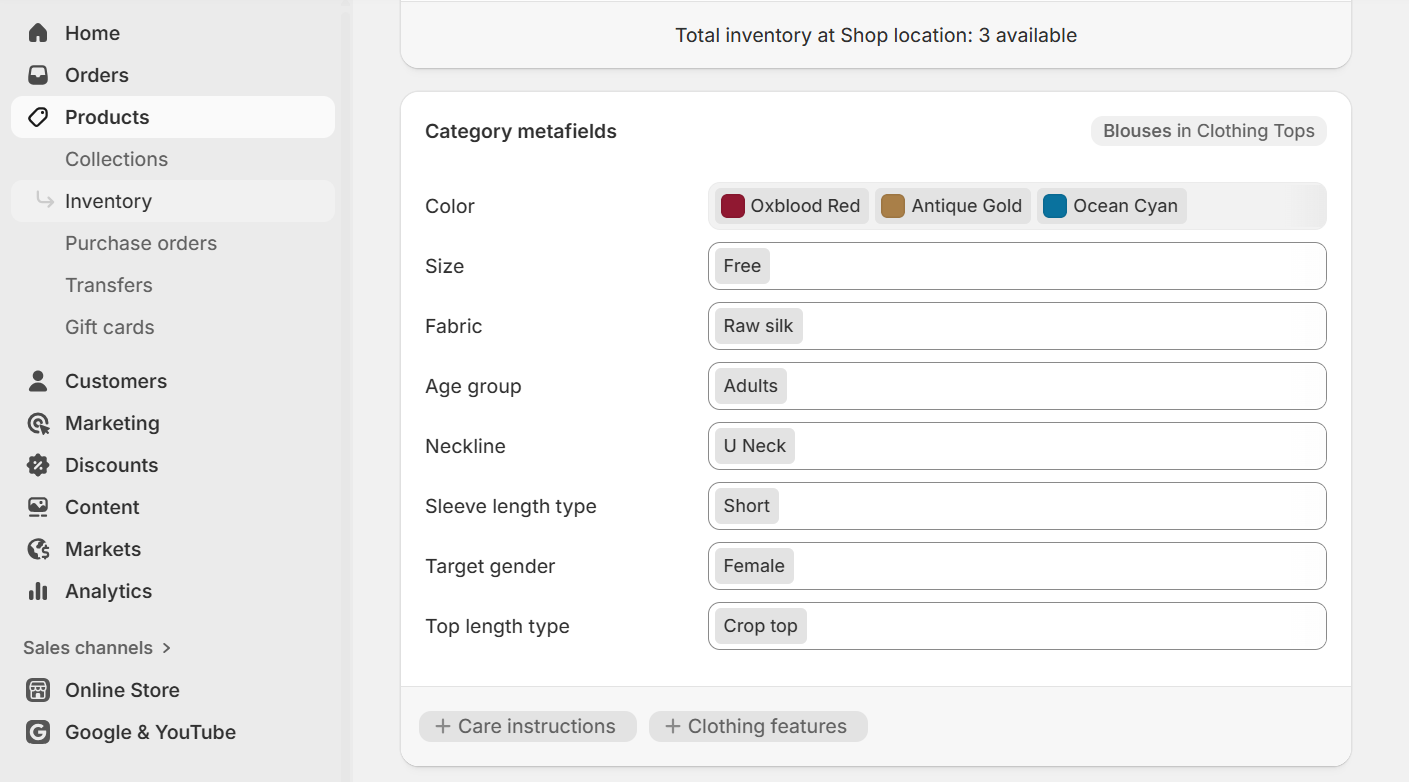The height and width of the screenshot is (782, 1409).
Task: Navigate to Collections
Action: 116,158
